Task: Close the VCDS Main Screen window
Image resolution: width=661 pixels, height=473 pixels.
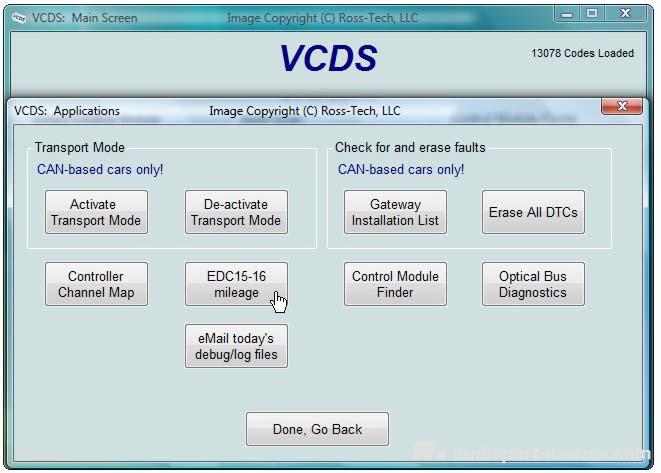Action: pos(625,14)
